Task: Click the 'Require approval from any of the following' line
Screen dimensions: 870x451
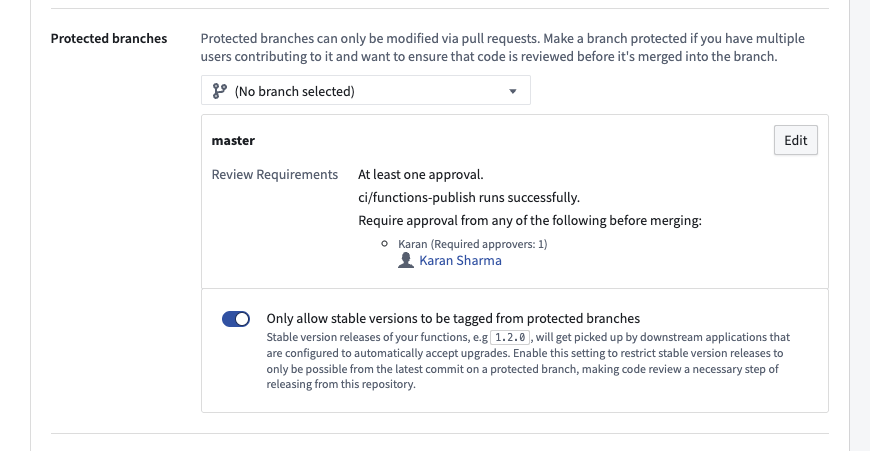Action: coord(530,220)
